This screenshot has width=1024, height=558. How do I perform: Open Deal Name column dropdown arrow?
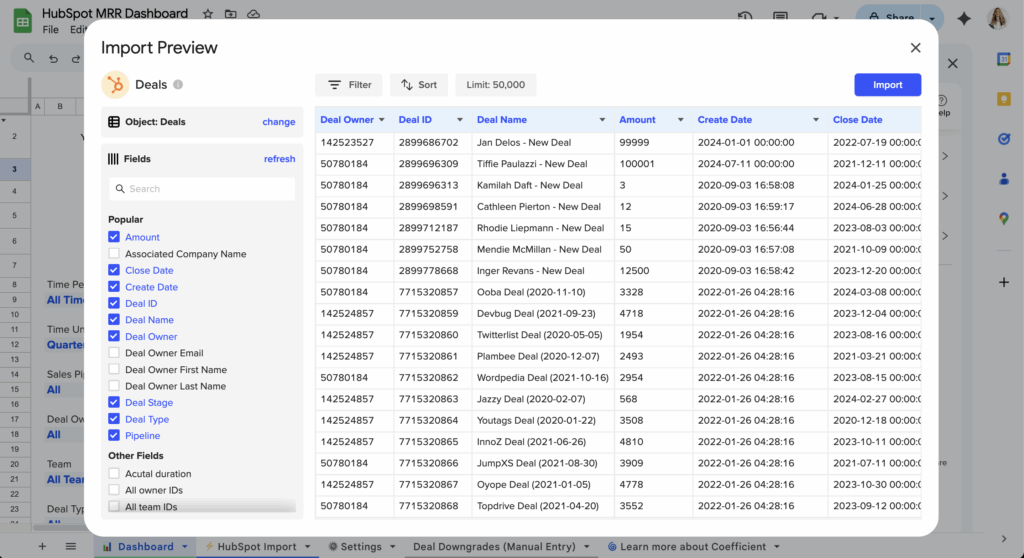click(602, 120)
